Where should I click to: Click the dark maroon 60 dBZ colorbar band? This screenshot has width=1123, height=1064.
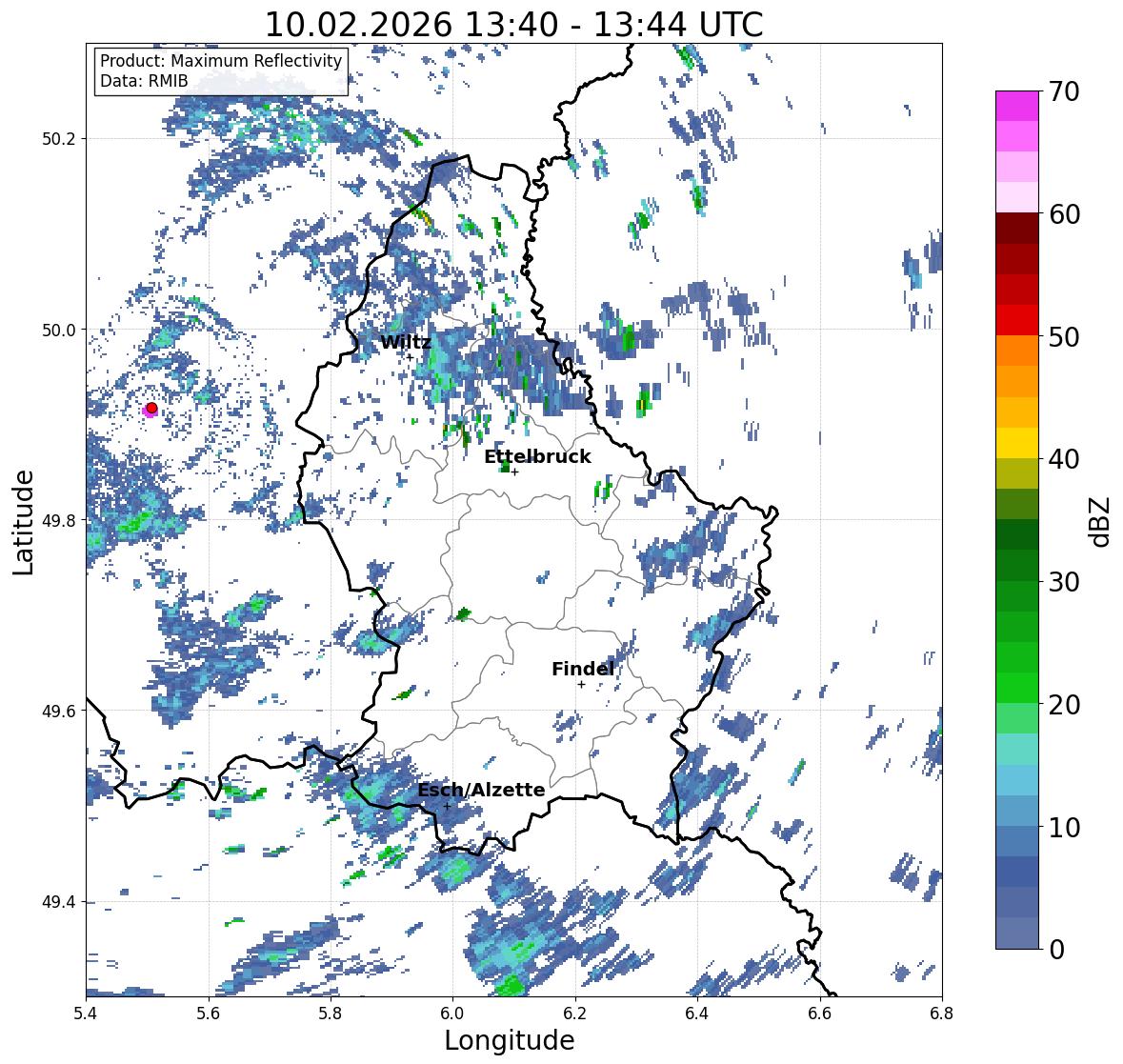point(1016,229)
